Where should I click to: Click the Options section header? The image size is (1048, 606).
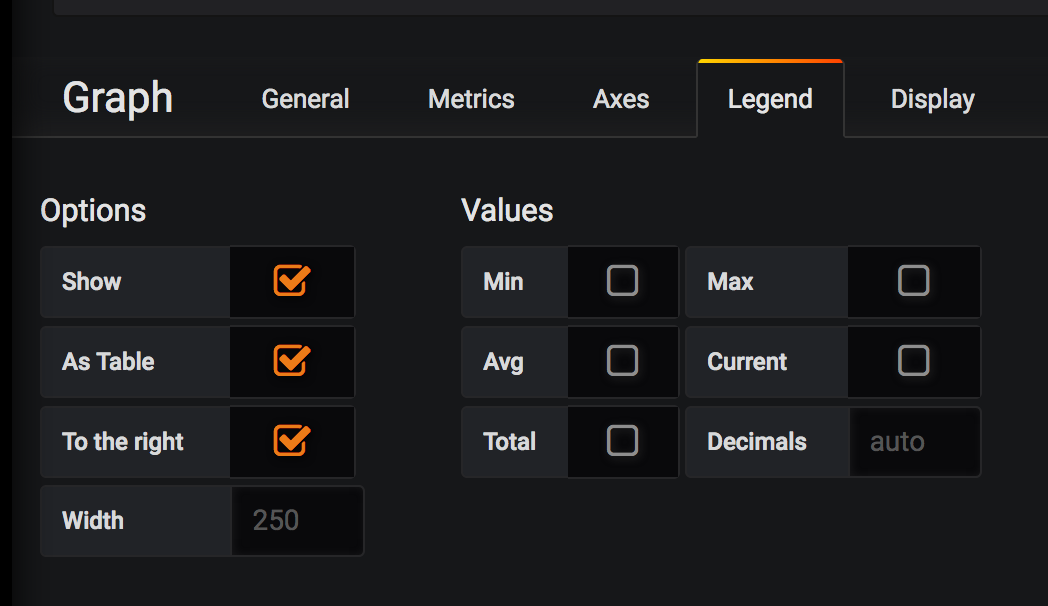pos(93,210)
